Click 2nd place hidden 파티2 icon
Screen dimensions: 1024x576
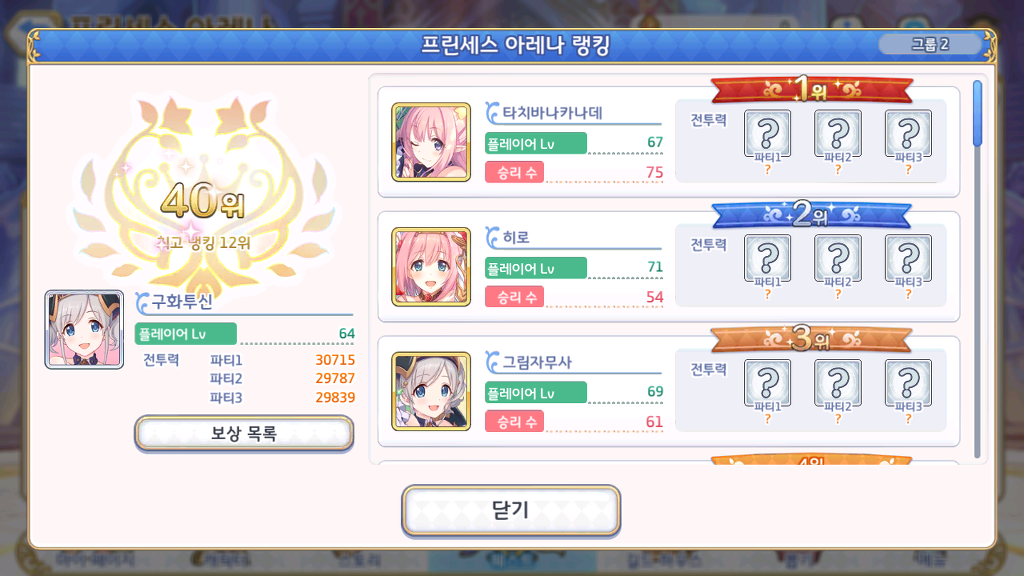tap(838, 259)
